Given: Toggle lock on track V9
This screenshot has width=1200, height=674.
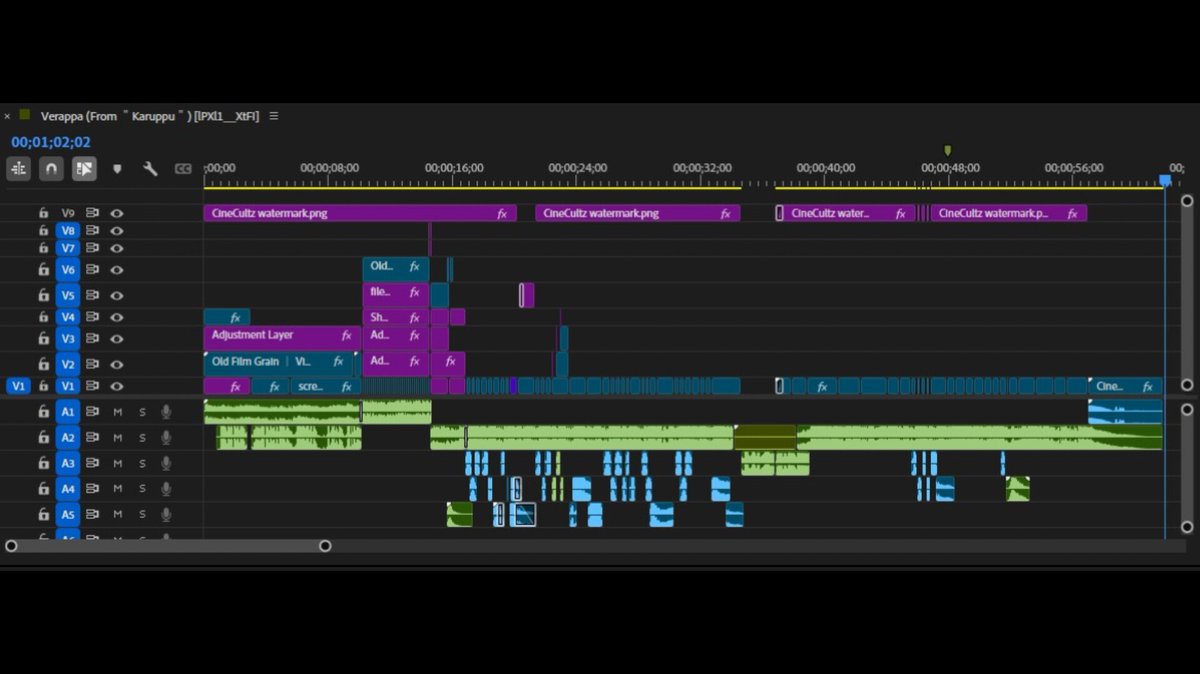Looking at the screenshot, I should click(x=43, y=213).
